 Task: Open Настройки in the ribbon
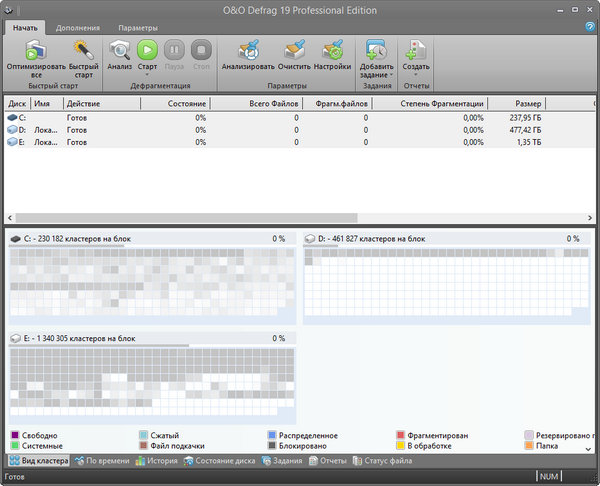click(x=331, y=50)
